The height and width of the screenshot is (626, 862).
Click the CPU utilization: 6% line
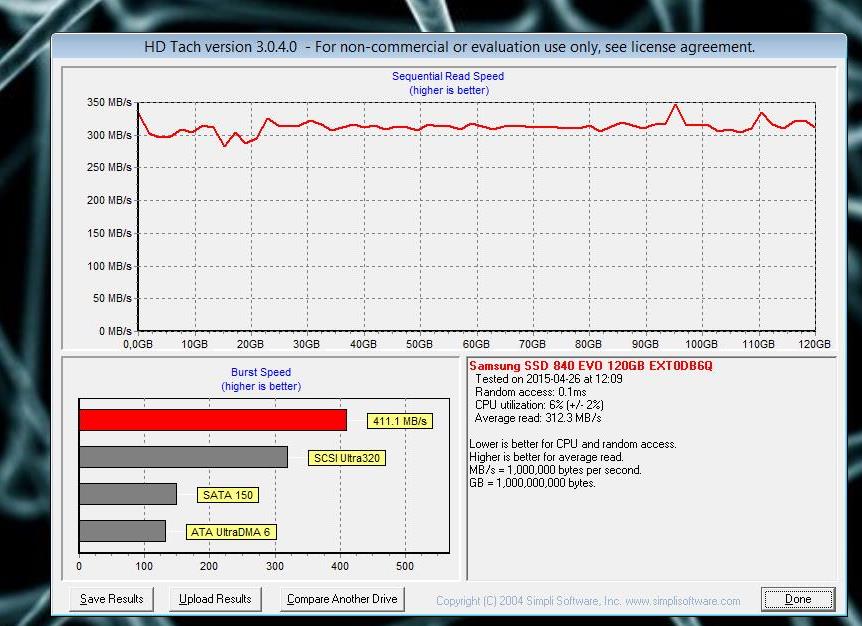[x=539, y=405]
